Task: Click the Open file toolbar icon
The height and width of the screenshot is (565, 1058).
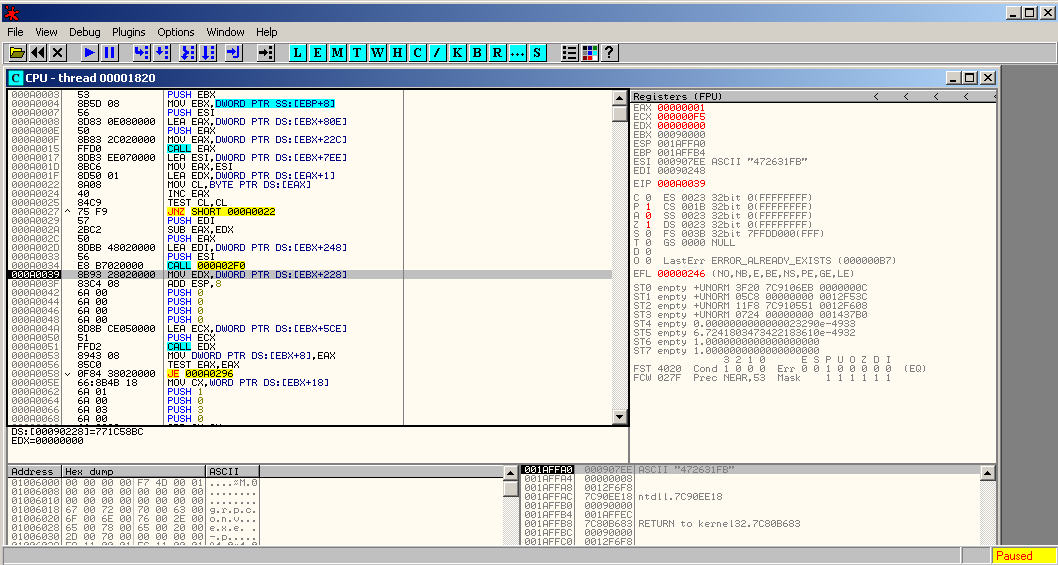Action: (x=17, y=53)
